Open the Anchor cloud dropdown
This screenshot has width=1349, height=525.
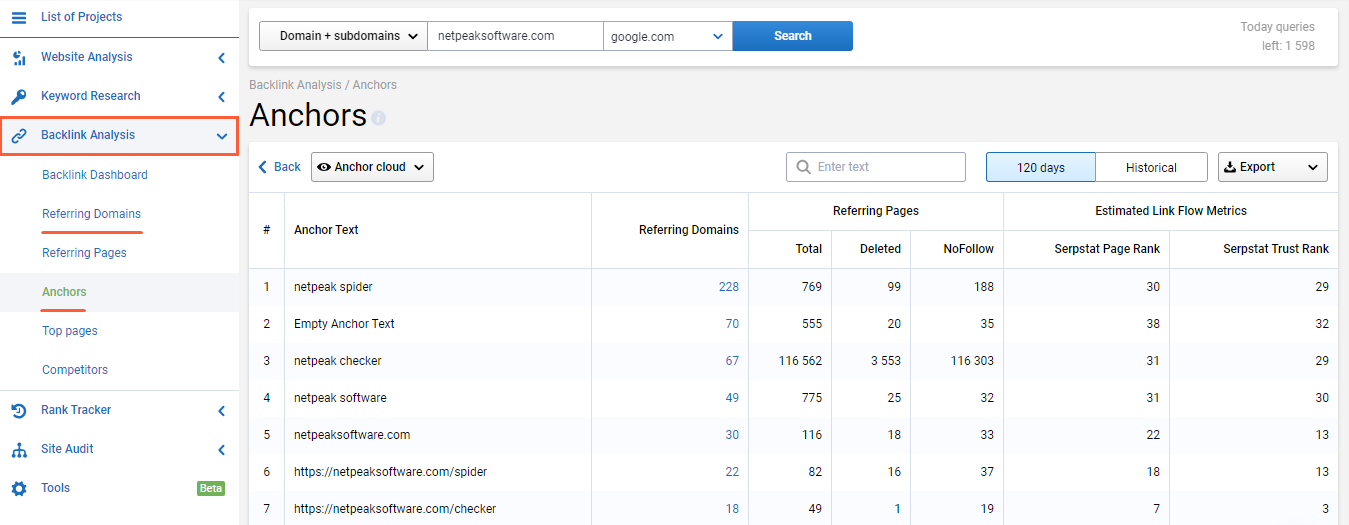click(x=372, y=167)
